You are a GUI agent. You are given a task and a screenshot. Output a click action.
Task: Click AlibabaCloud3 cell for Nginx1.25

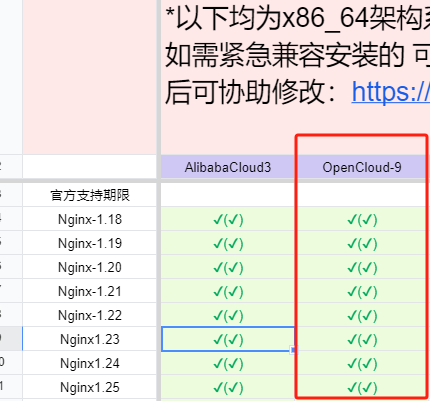click(228, 387)
